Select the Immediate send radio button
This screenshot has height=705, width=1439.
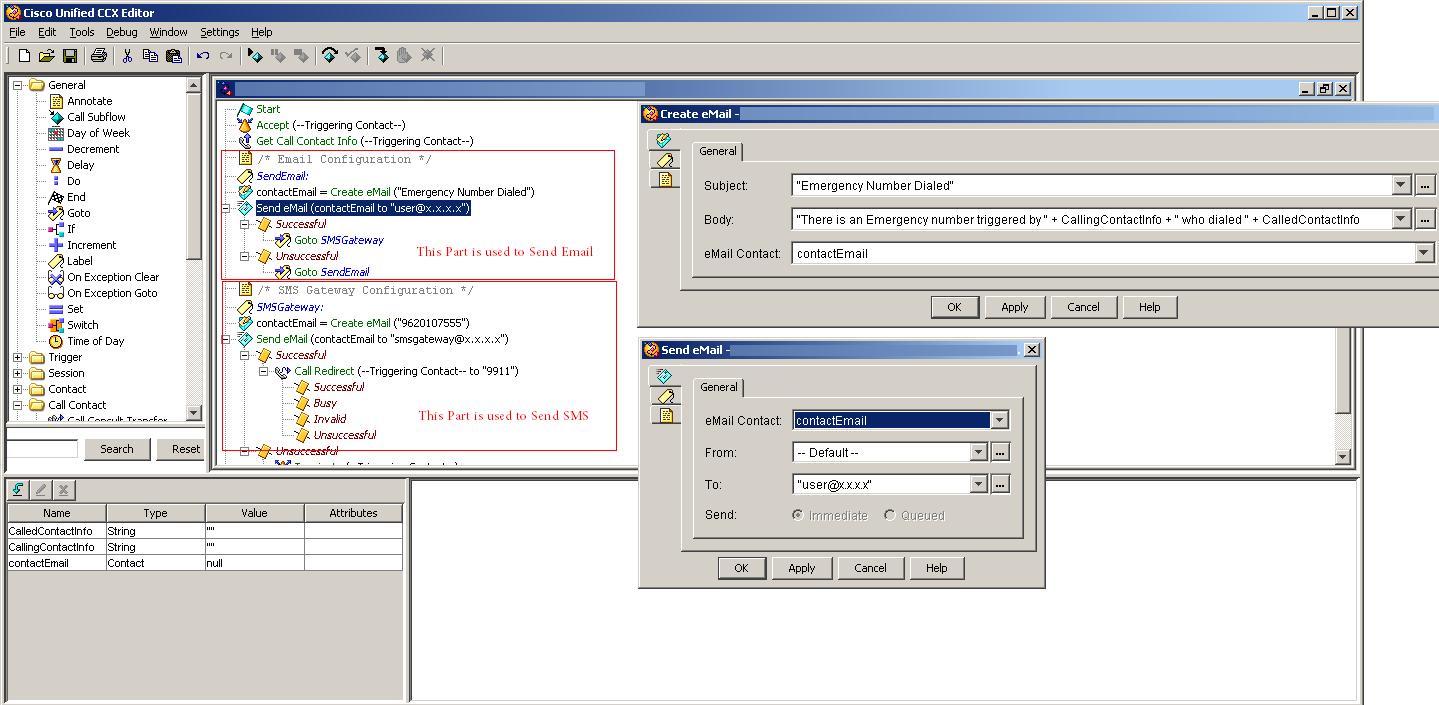coord(797,516)
